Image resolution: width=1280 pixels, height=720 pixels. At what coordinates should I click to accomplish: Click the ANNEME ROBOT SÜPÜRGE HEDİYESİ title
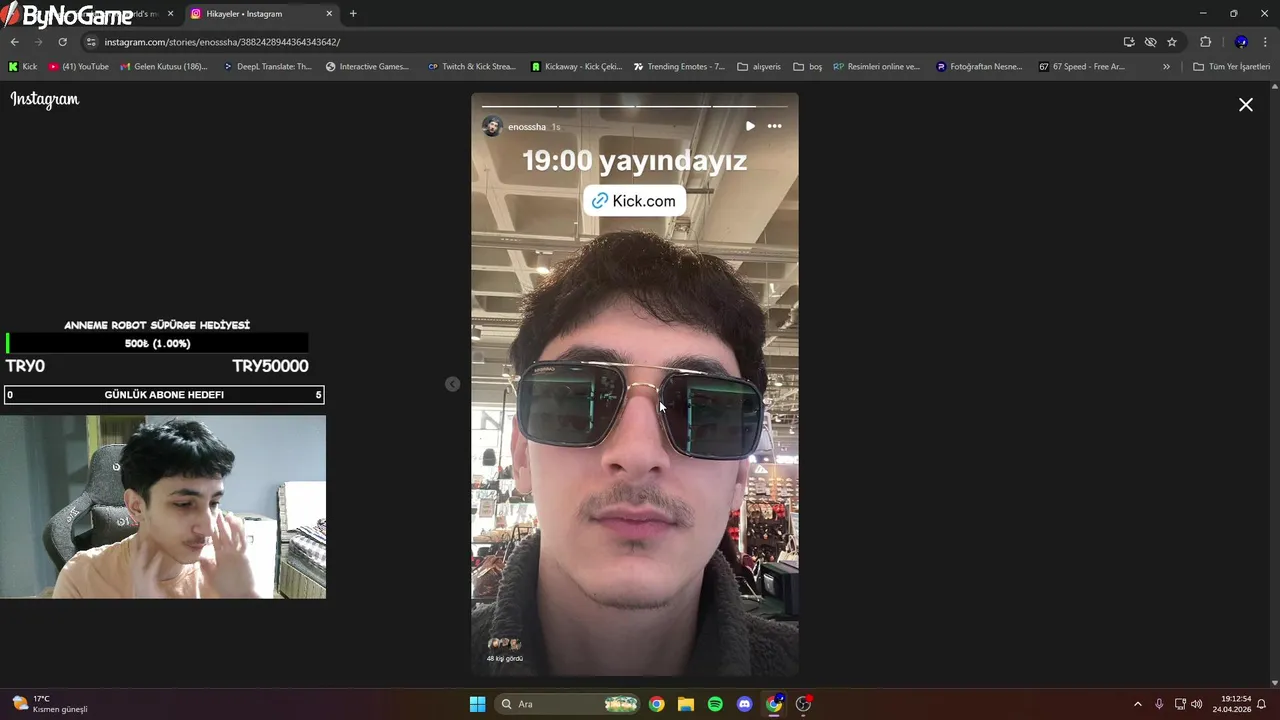pyautogui.click(x=157, y=325)
